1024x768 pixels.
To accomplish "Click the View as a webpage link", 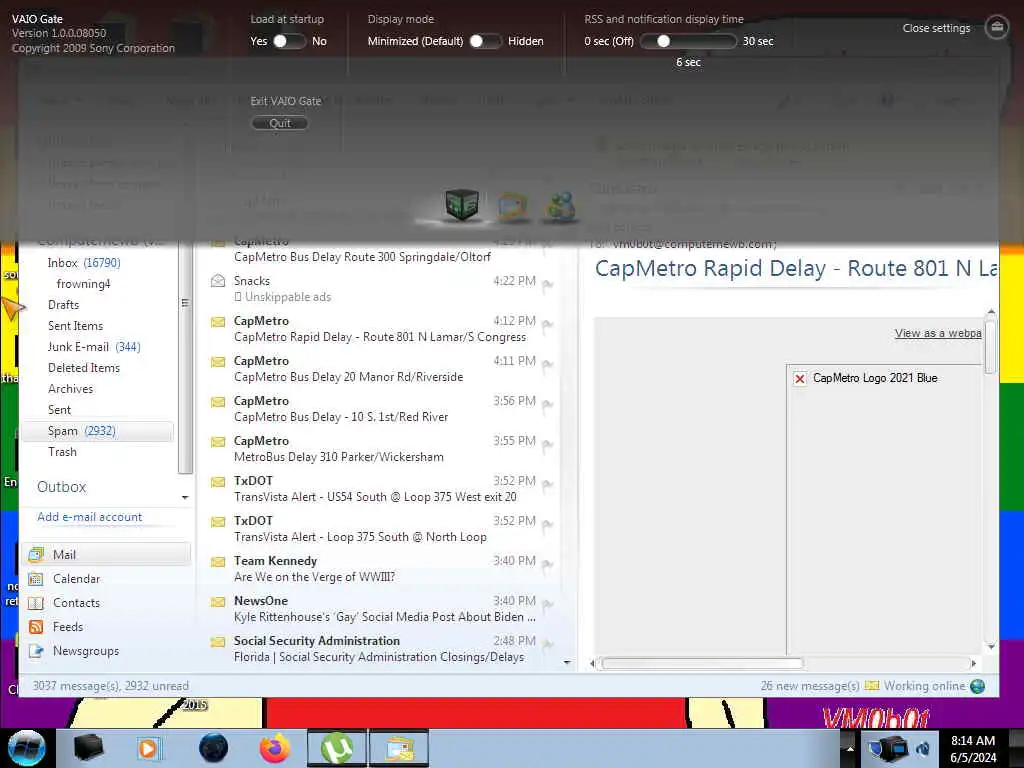I will 938,333.
